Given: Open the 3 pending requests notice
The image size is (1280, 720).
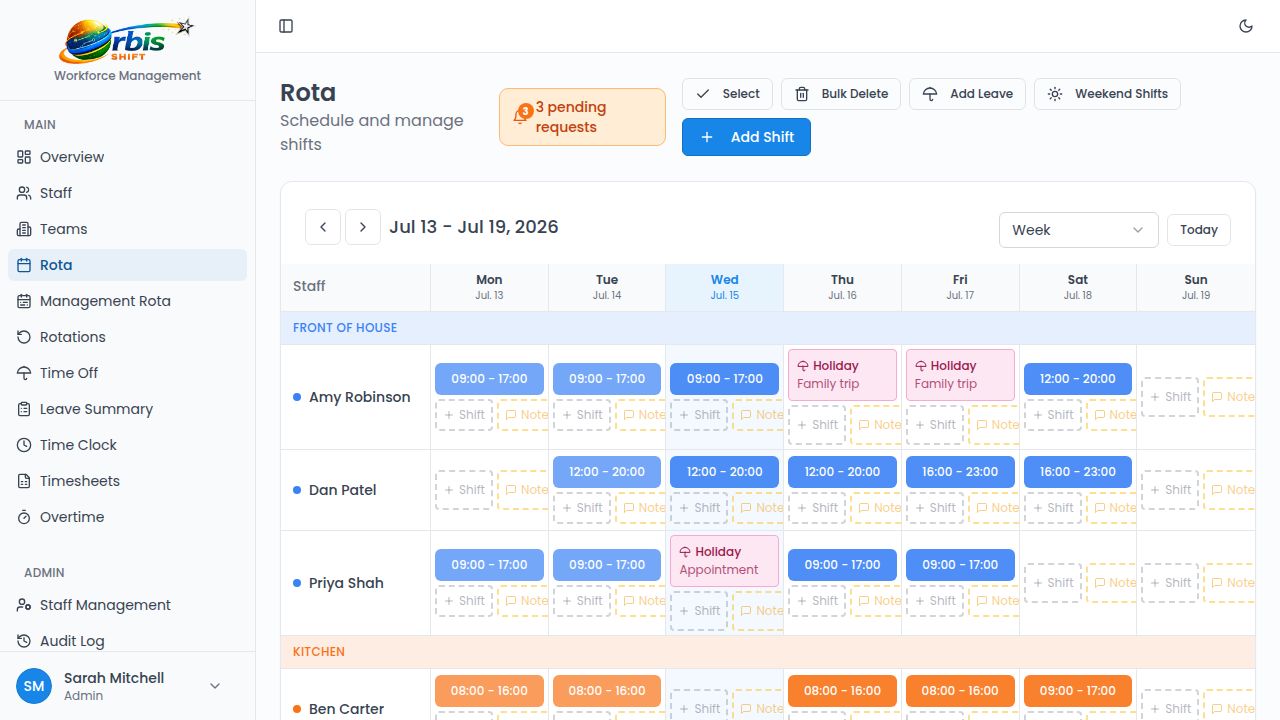Looking at the screenshot, I should pos(582,117).
